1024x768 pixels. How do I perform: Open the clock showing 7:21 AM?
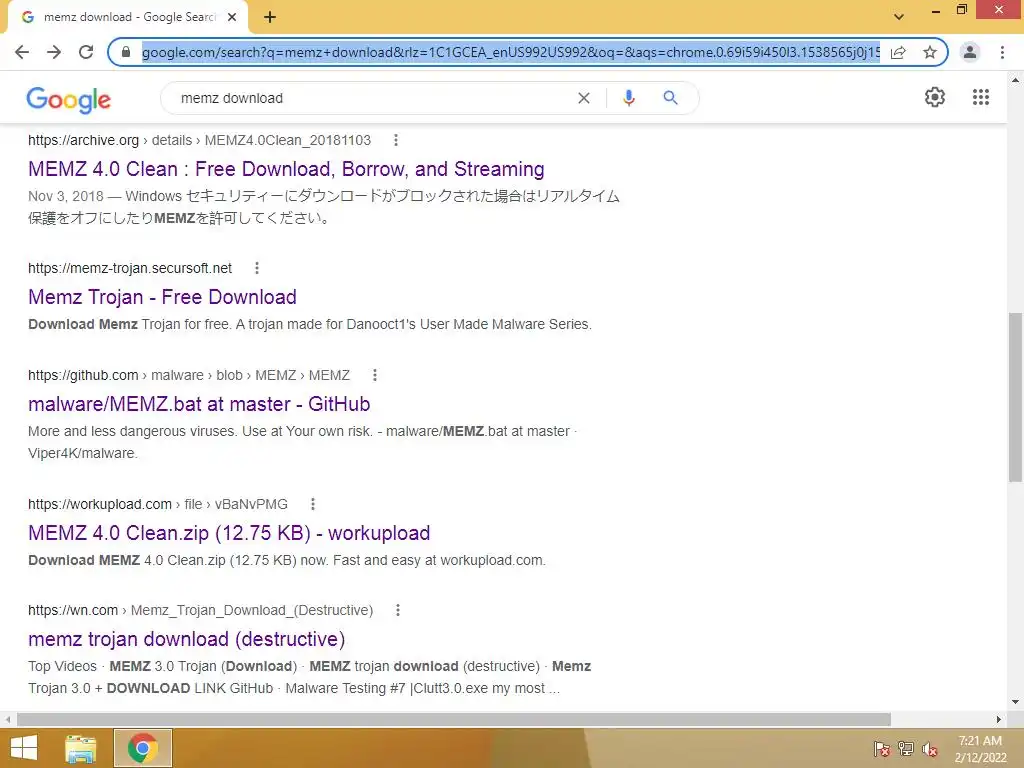pos(980,749)
